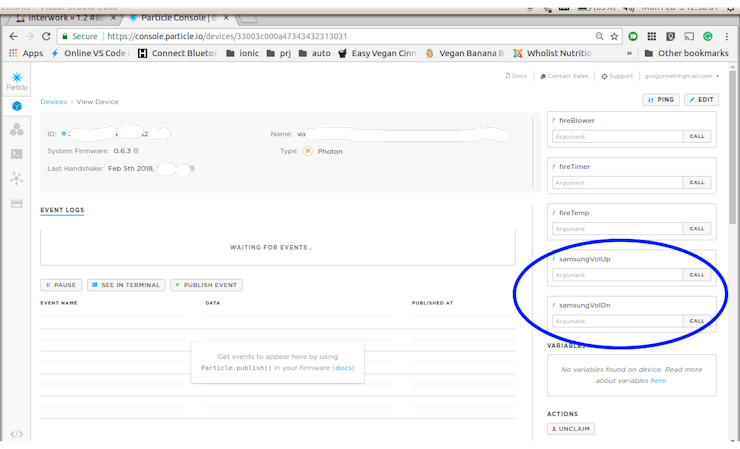
Task: Click the samsungVolUp argument field
Action: tap(617, 275)
